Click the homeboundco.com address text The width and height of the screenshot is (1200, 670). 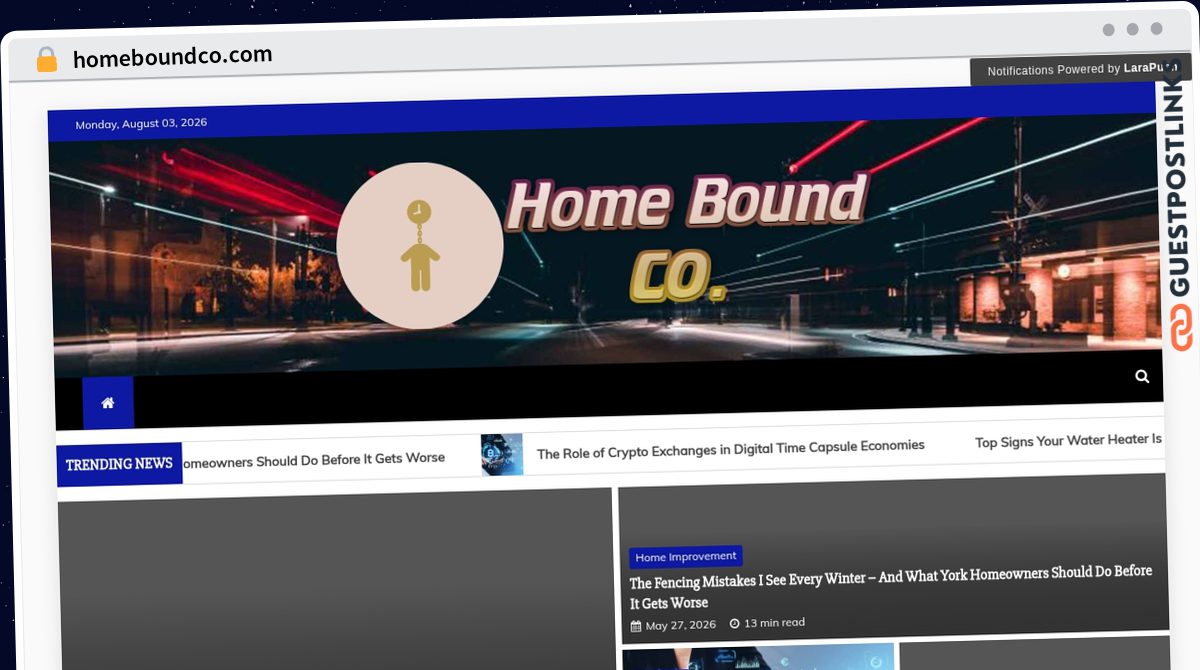(172, 57)
